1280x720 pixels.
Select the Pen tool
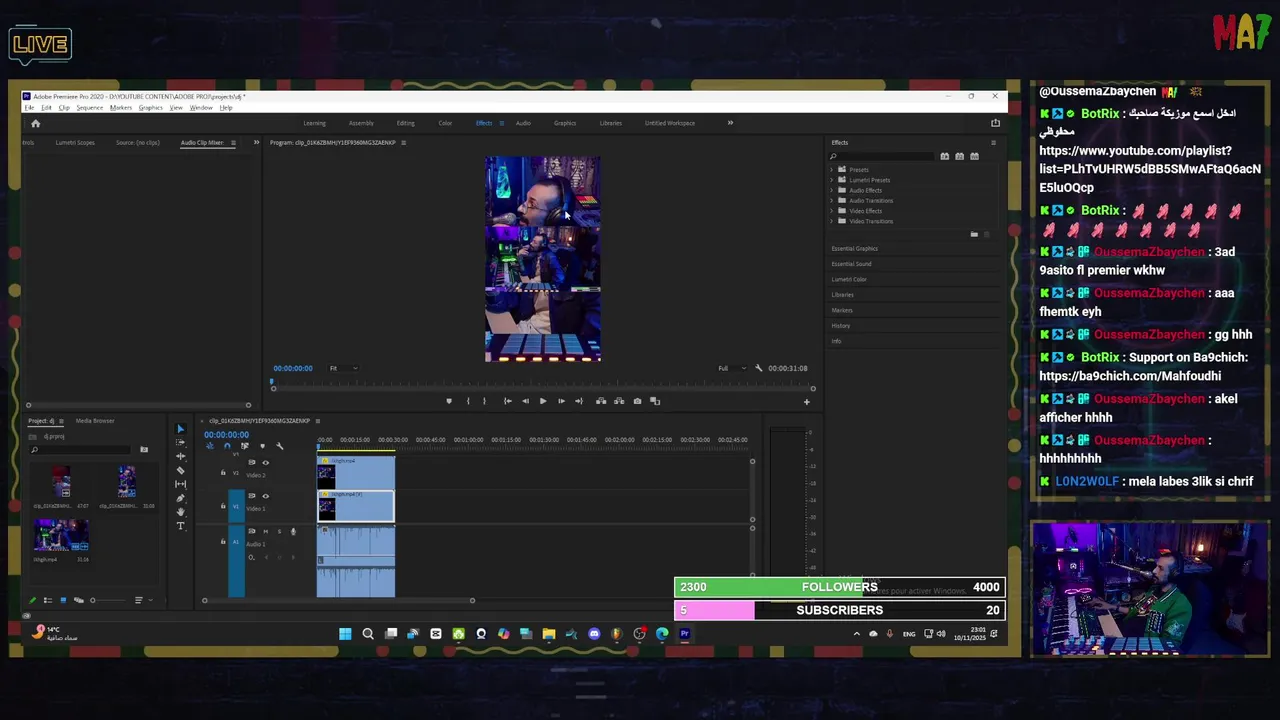pyautogui.click(x=180, y=498)
